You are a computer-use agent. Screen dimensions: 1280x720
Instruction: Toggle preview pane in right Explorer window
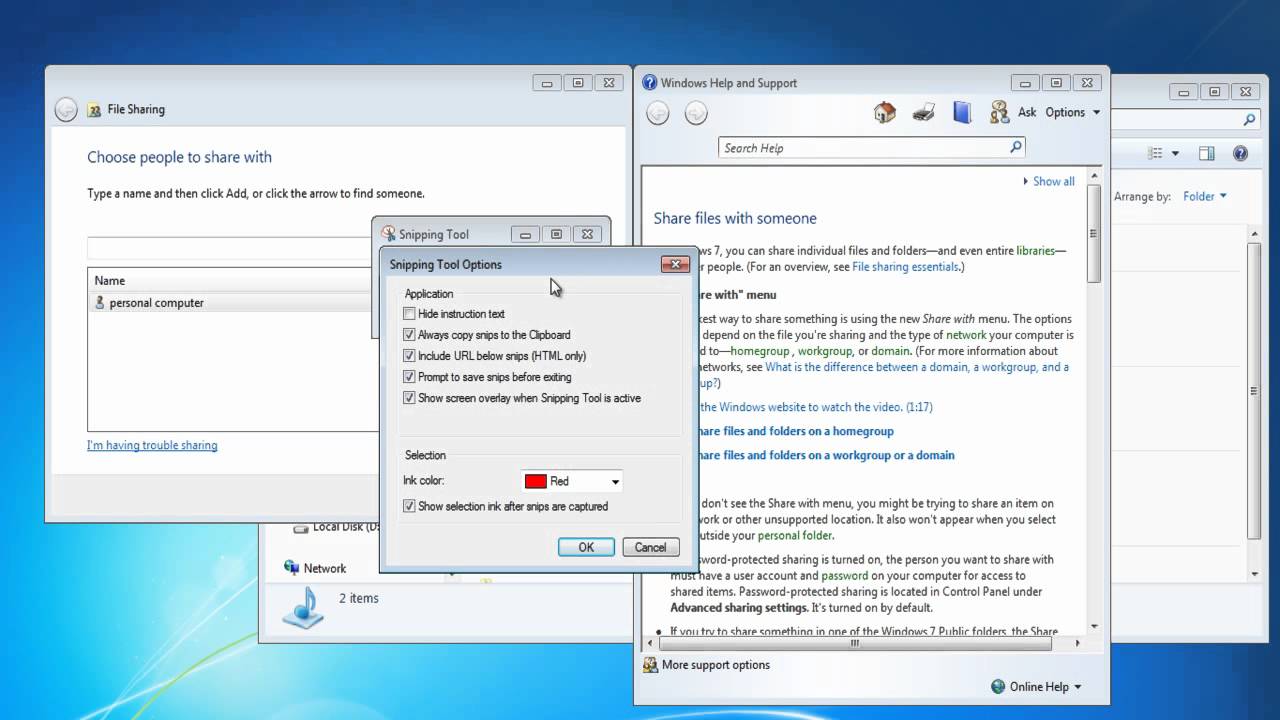(1207, 153)
